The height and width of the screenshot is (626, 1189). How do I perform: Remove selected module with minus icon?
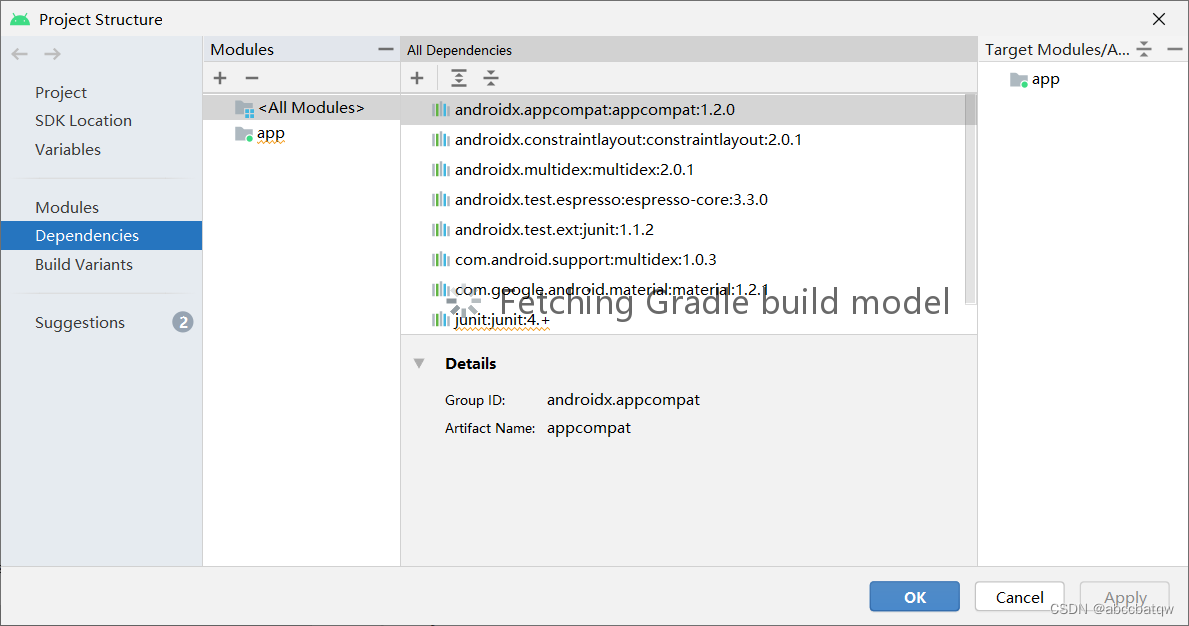tap(252, 78)
